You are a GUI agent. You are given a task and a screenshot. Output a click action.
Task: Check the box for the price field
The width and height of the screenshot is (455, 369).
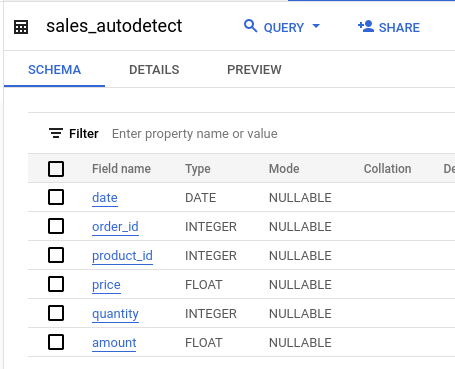56,284
